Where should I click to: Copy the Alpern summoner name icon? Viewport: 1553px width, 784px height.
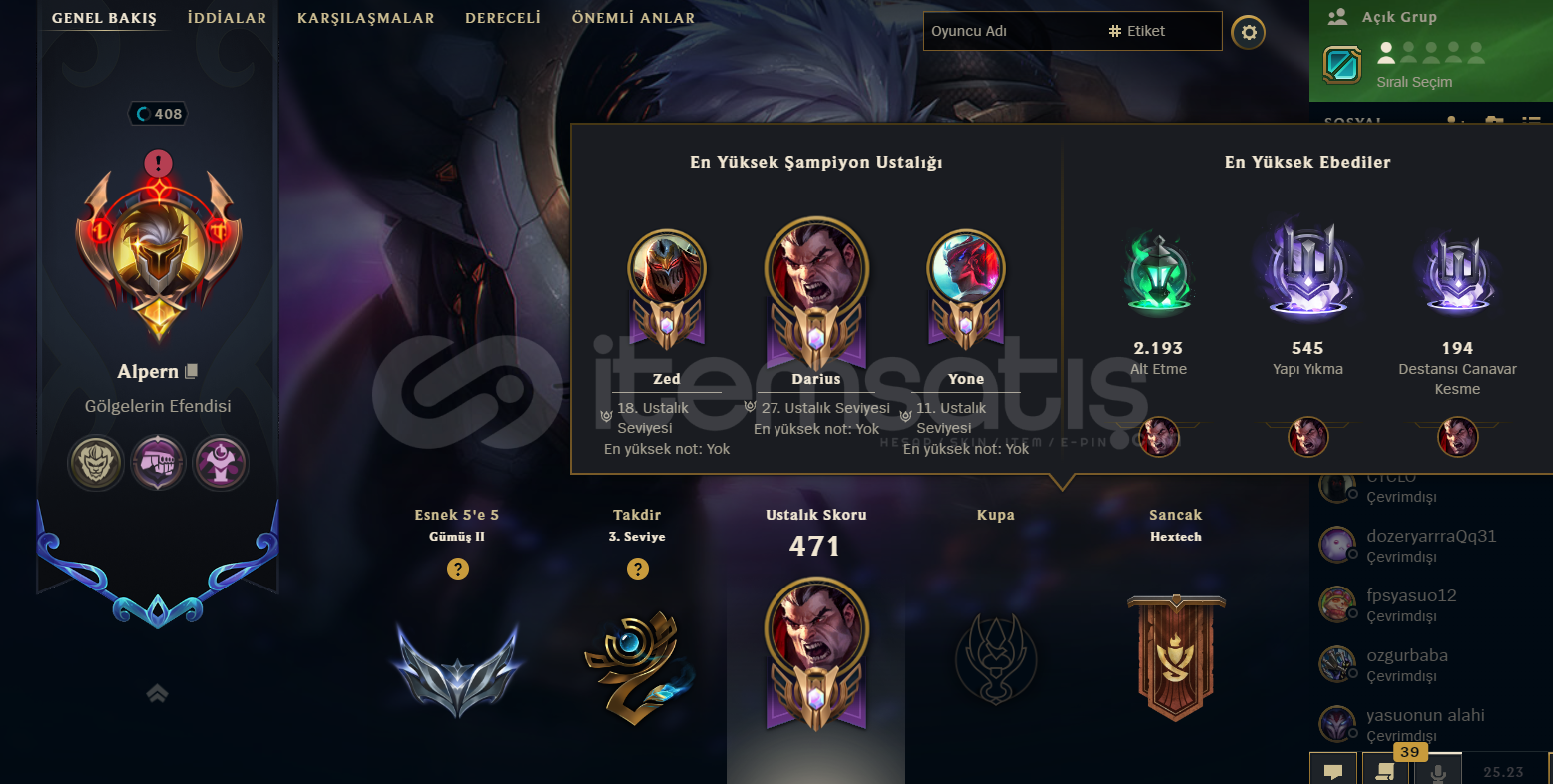191,371
